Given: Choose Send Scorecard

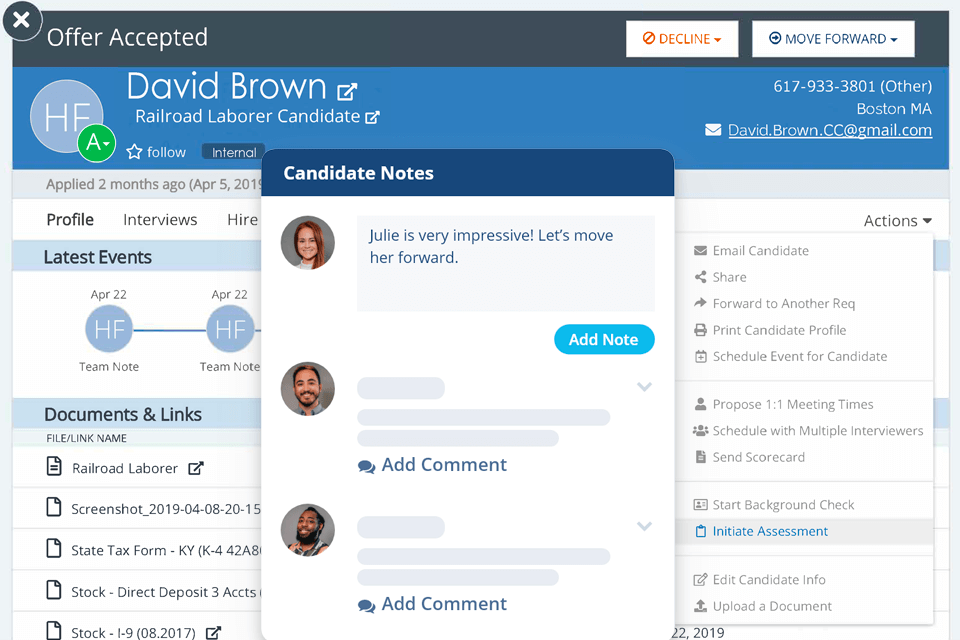Looking at the screenshot, I should [x=759, y=457].
